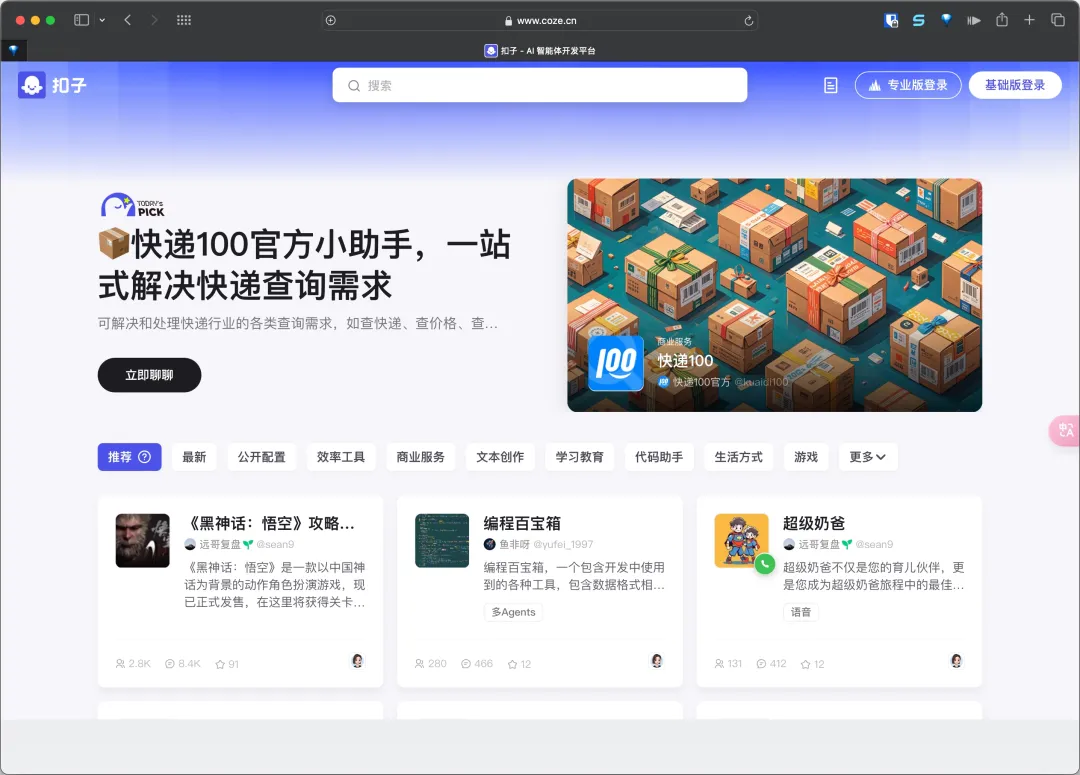Viewport: 1080px width, 775px height.
Task: Click the 立即聊聊 button
Action: pyautogui.click(x=149, y=375)
